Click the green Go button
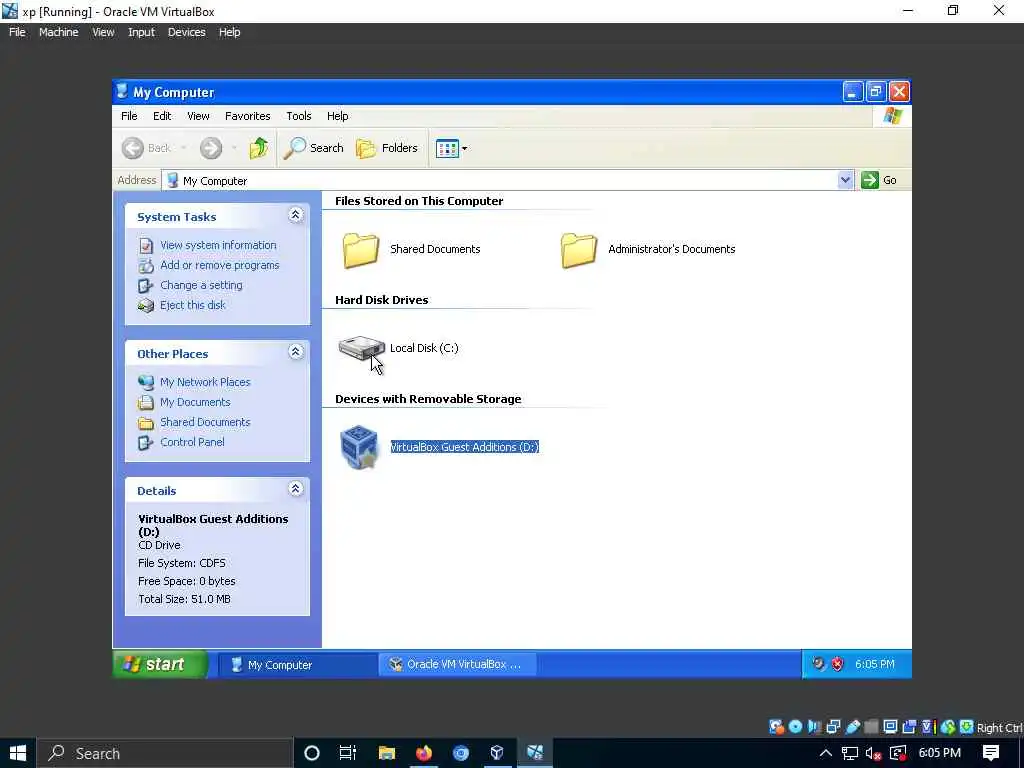Viewport: 1024px width, 768px height. click(878, 180)
